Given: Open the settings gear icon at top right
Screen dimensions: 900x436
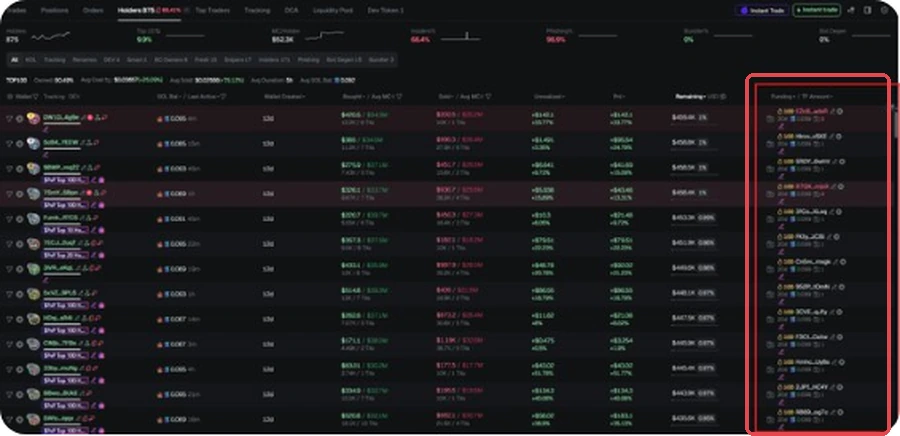Looking at the screenshot, I should pos(884,10).
